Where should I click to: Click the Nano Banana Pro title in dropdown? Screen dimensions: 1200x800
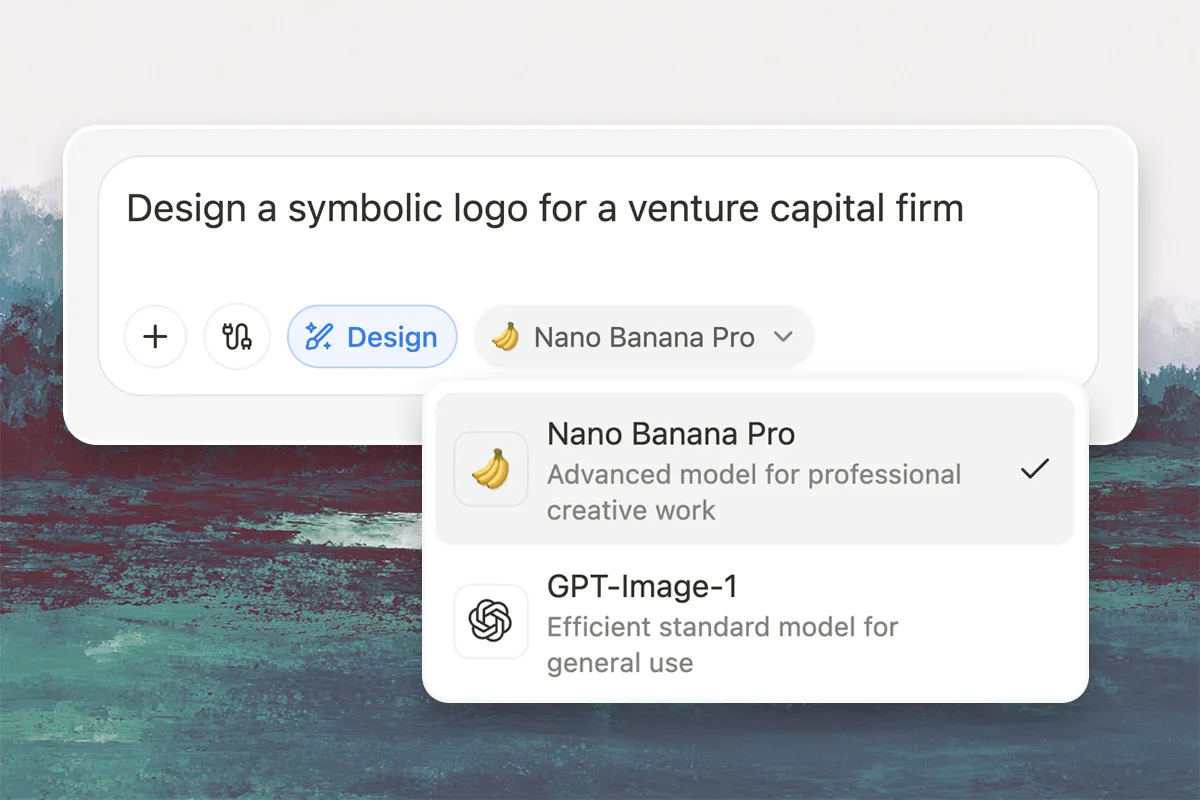(671, 434)
